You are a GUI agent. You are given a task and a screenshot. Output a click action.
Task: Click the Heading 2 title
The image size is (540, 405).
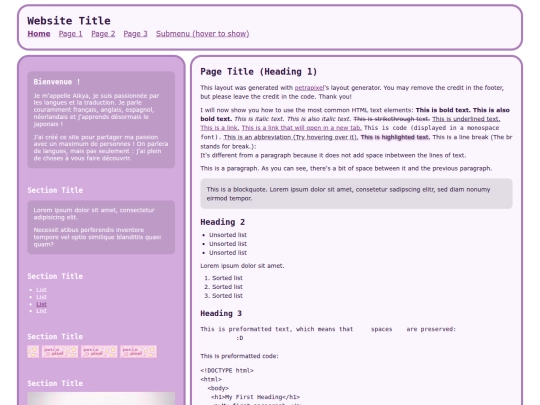click(222, 222)
